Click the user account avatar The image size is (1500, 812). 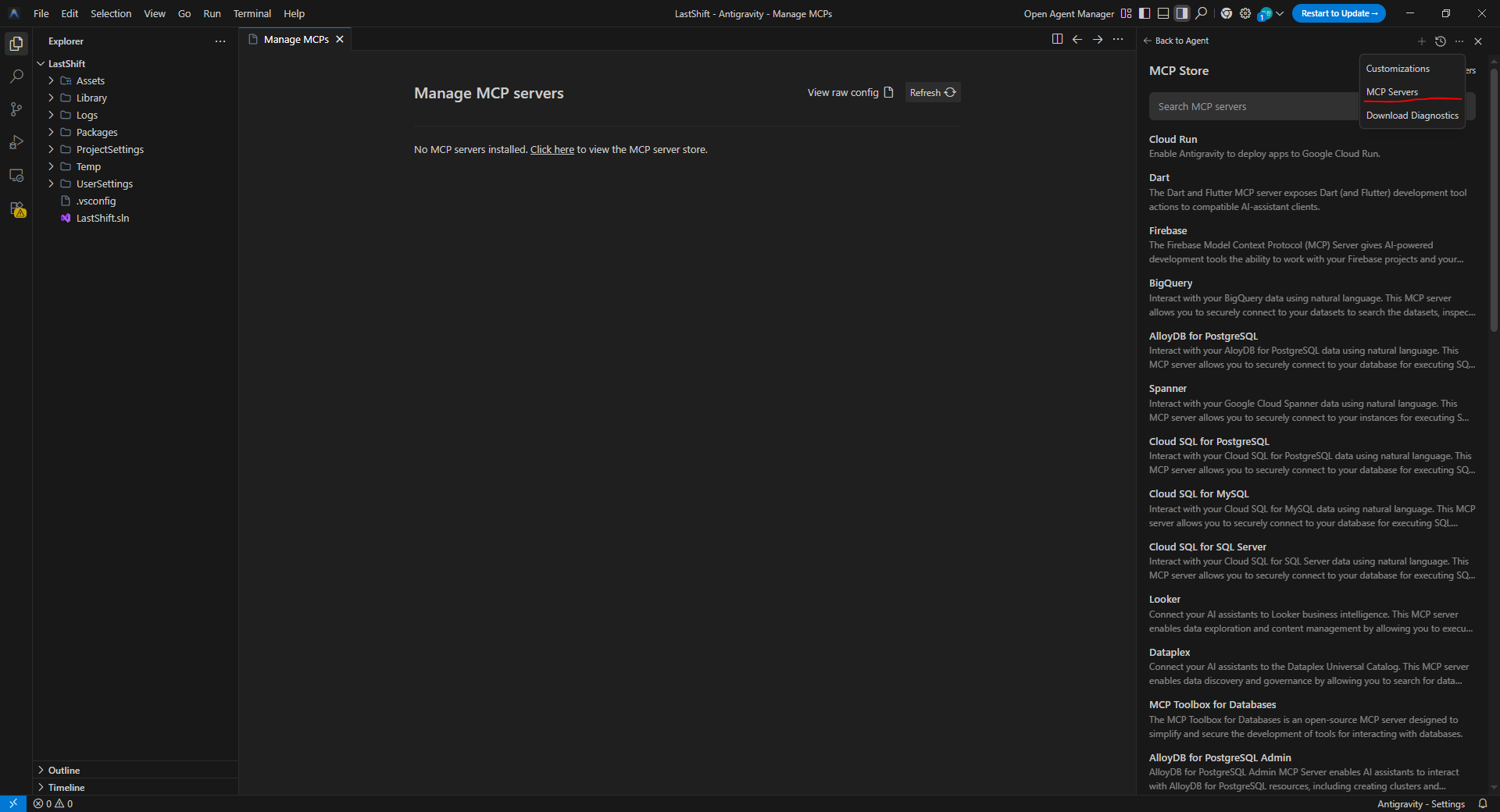tap(1265, 14)
